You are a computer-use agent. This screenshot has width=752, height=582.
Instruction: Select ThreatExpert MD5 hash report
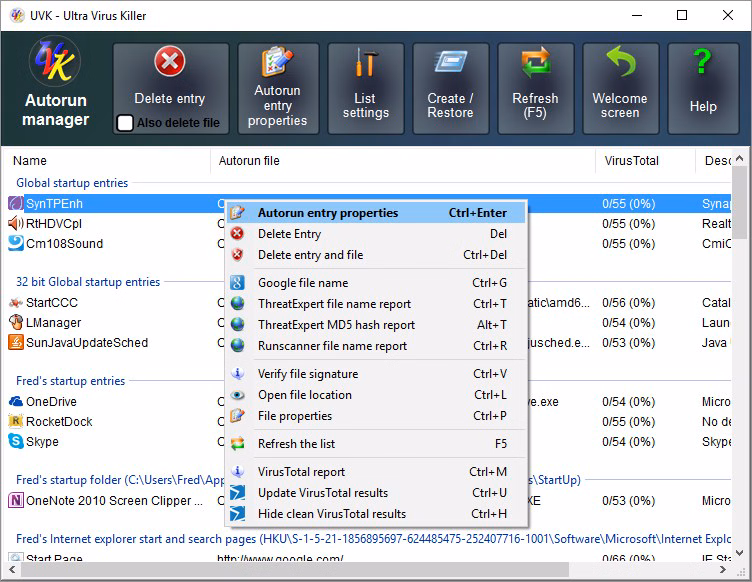coord(376,325)
